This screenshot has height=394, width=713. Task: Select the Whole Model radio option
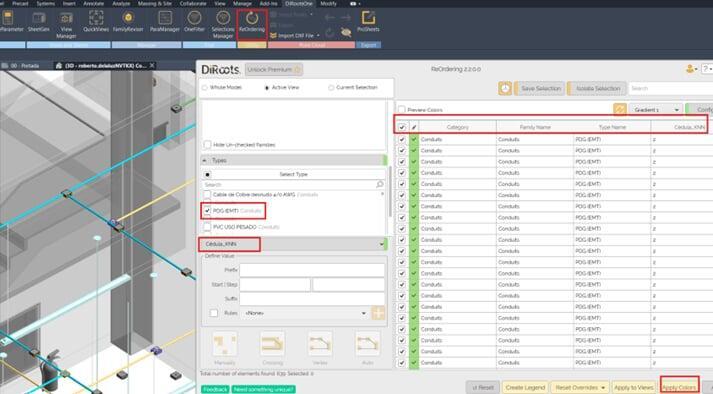204,87
